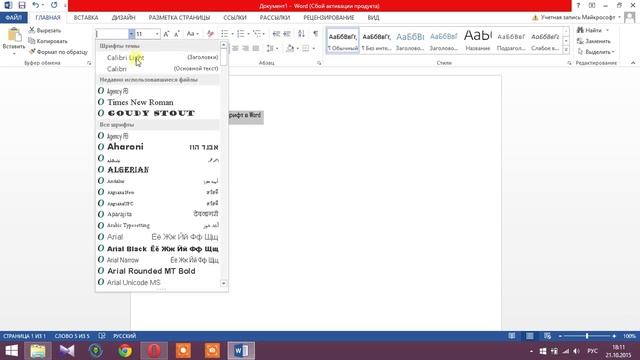Switch to the Insert tab
This screenshot has height=360, width=640.
point(86,18)
